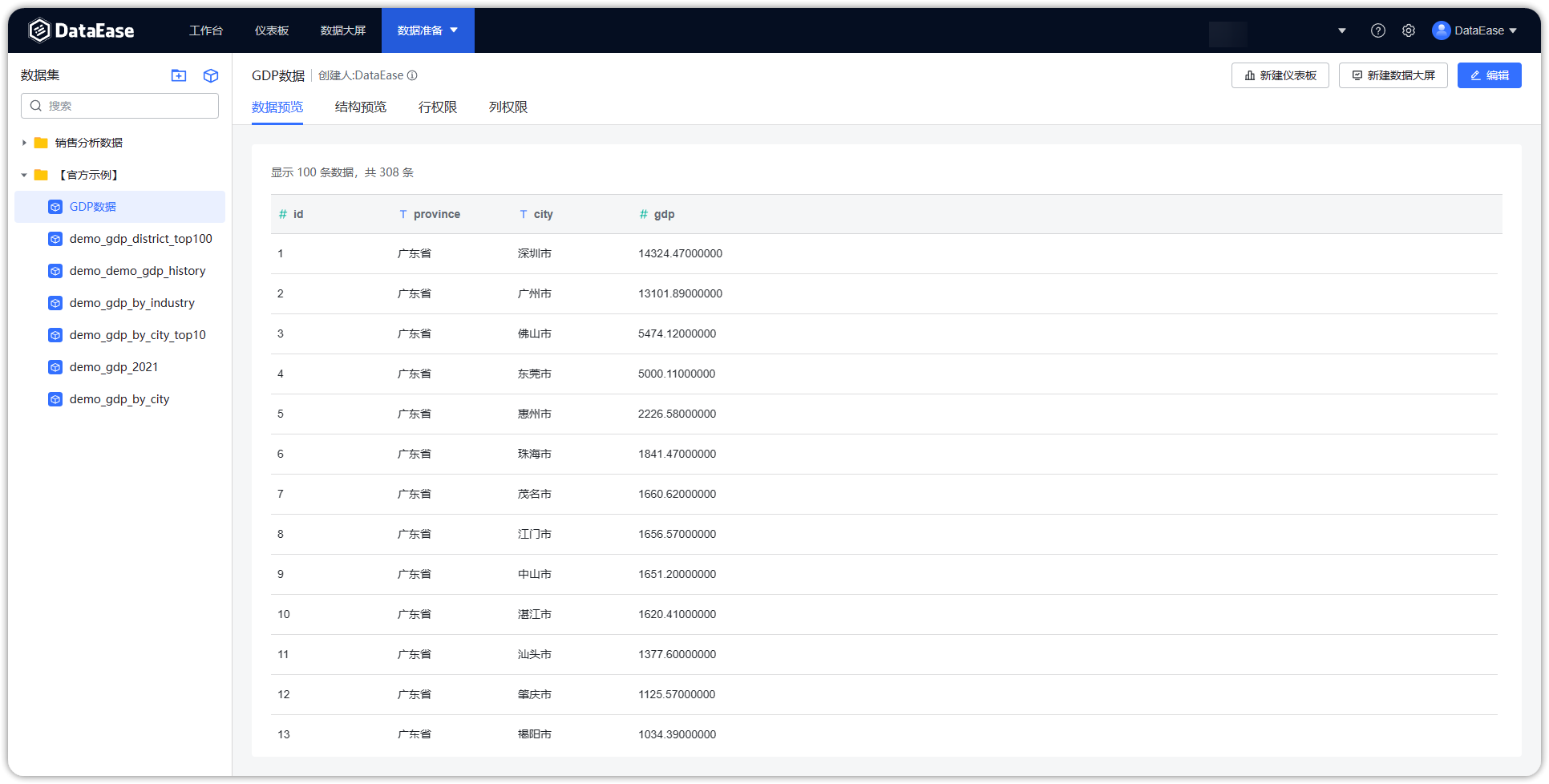Switch to the 结构预览 tab

pyautogui.click(x=360, y=107)
